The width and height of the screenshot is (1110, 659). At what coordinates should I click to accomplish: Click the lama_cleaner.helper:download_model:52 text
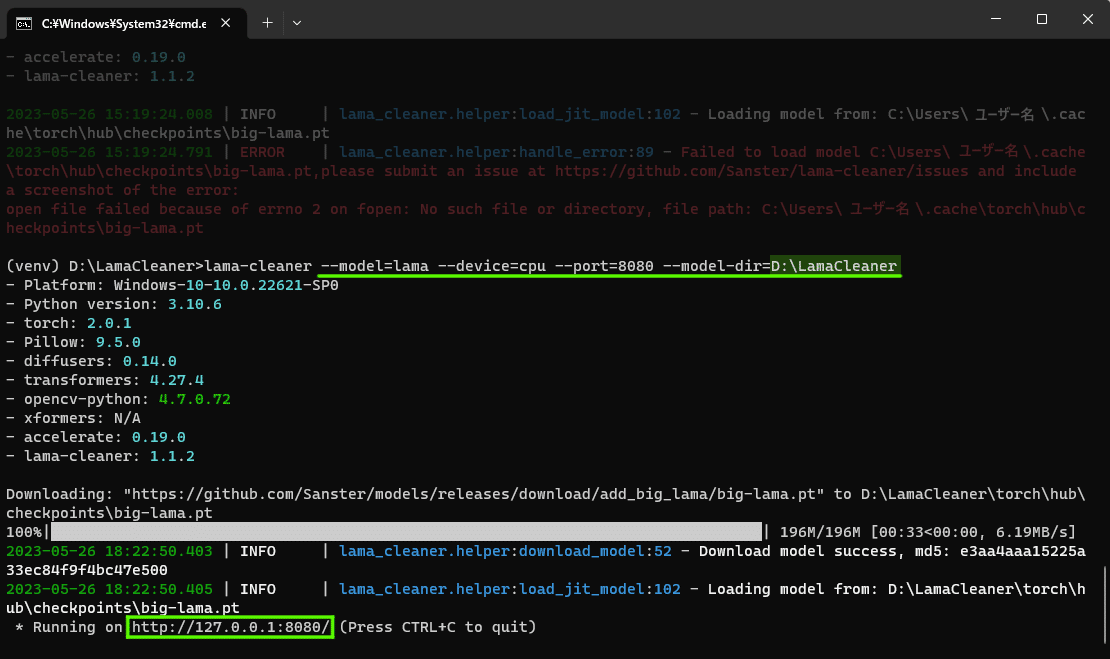click(x=505, y=551)
